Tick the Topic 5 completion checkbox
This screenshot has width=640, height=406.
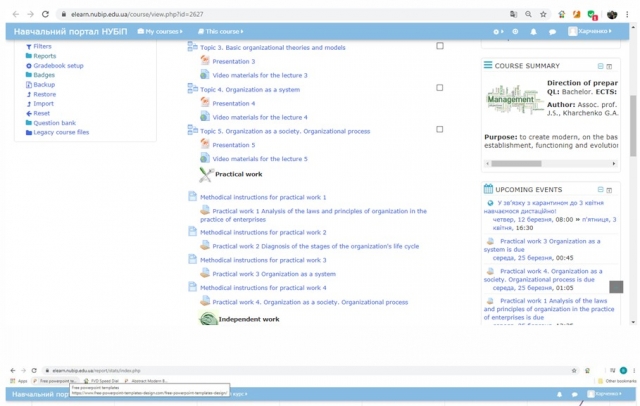click(x=440, y=129)
